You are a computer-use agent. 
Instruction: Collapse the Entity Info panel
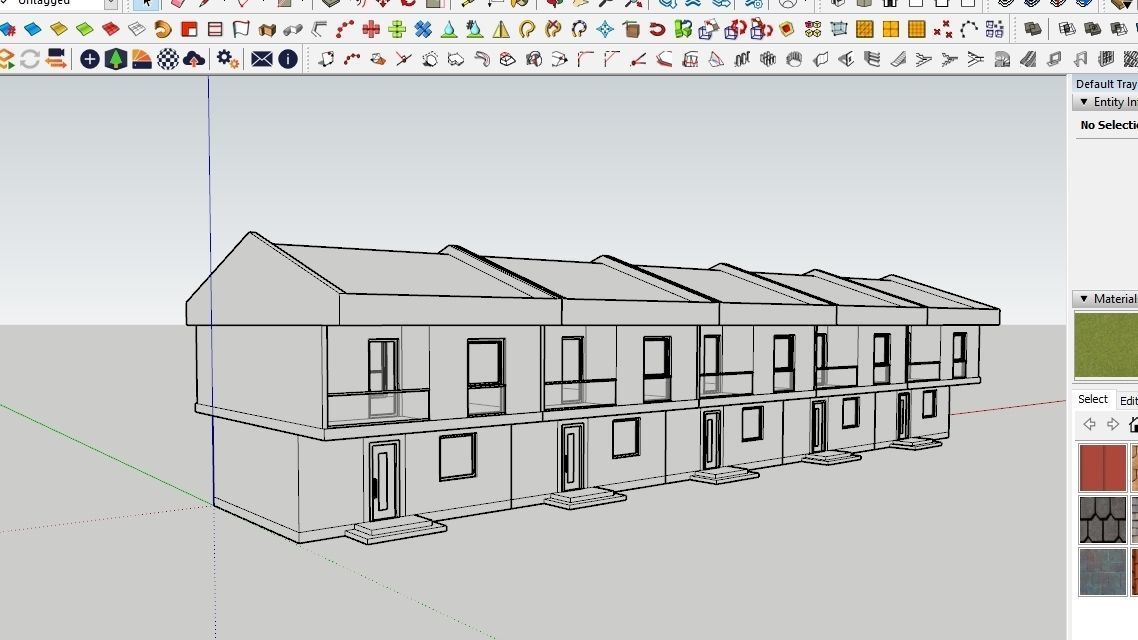click(x=1084, y=102)
